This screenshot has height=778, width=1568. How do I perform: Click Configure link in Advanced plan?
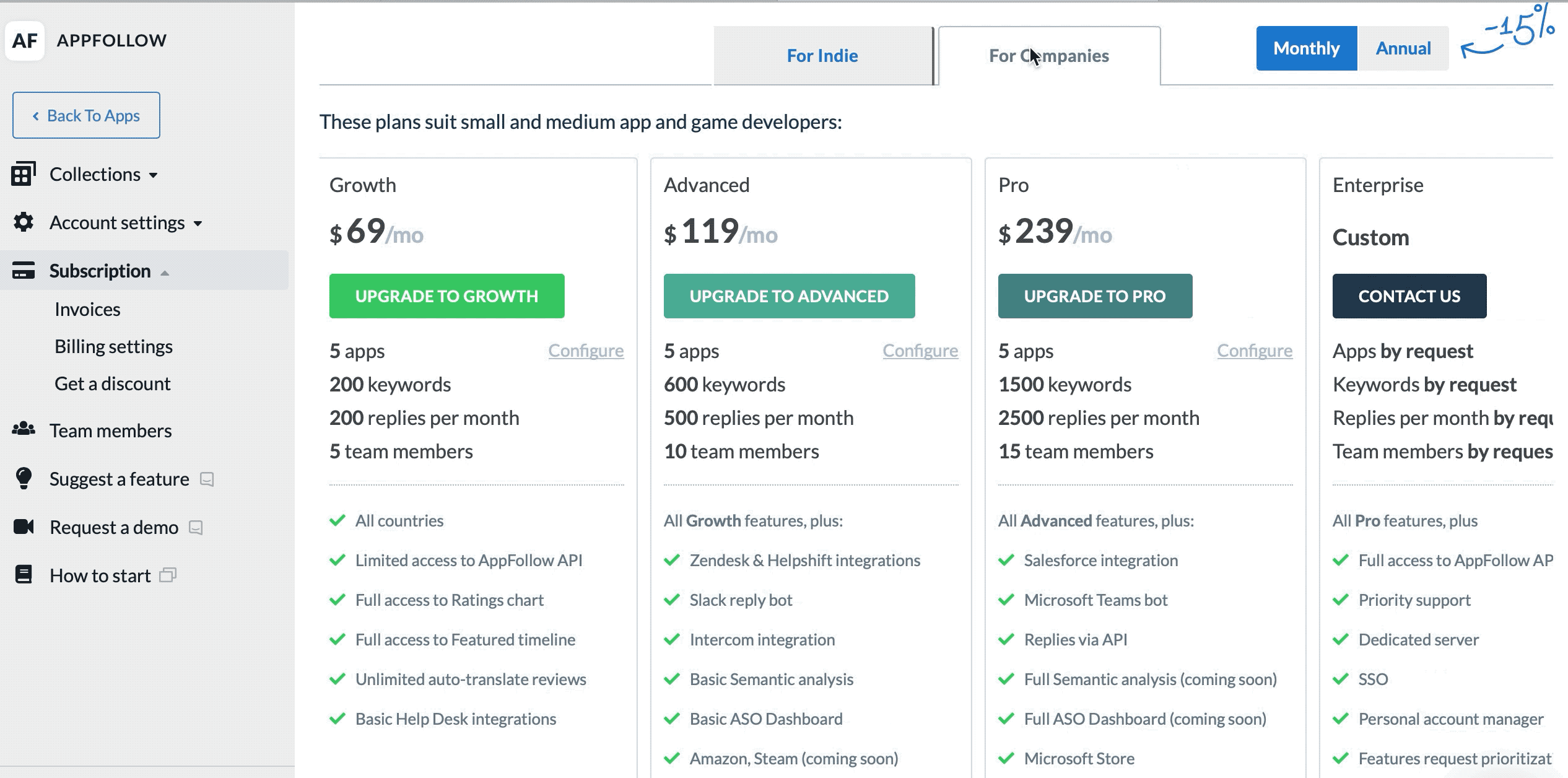point(920,351)
